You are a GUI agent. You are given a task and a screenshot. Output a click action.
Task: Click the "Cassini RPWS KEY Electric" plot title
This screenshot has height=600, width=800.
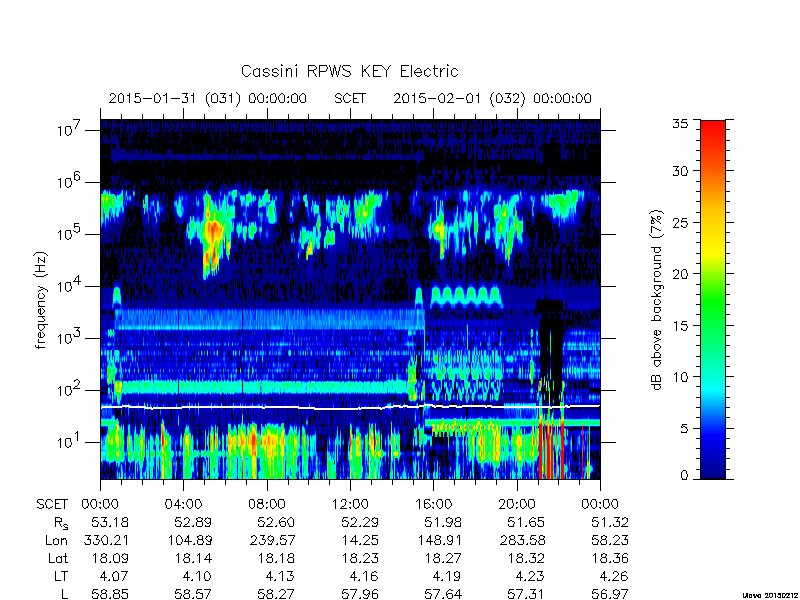(x=349, y=71)
